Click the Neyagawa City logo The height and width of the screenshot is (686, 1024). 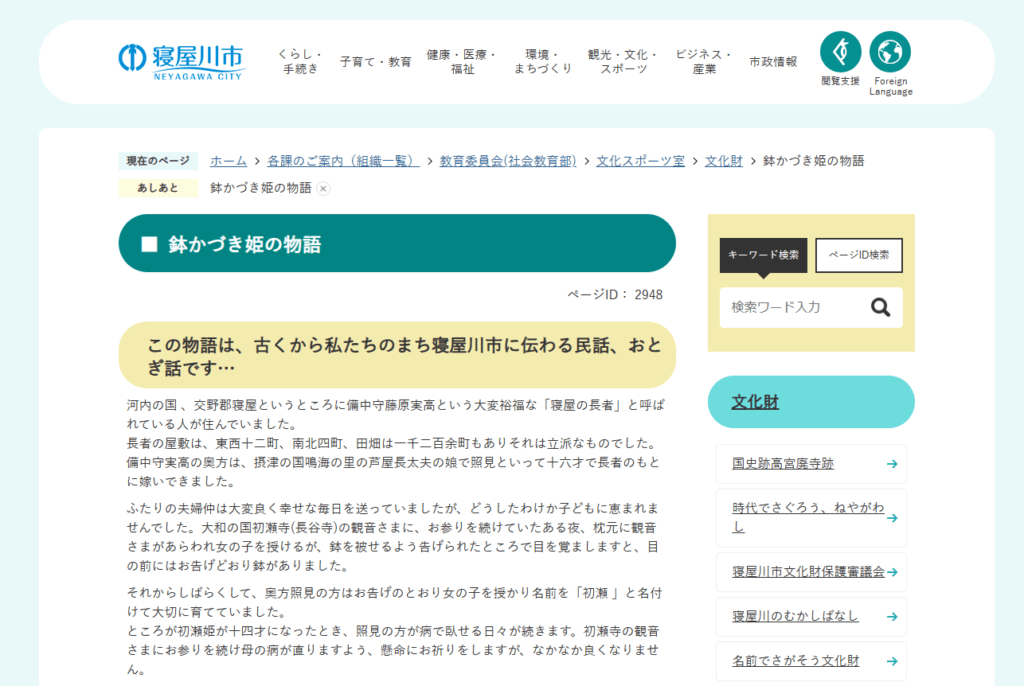point(180,61)
